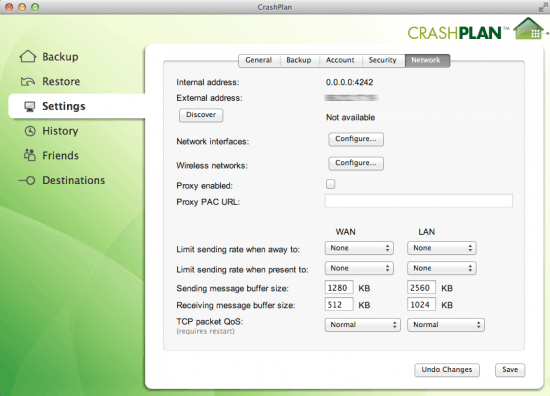This screenshot has width=550, height=396.
Task: Open the Restore section label
Action: 61,81
